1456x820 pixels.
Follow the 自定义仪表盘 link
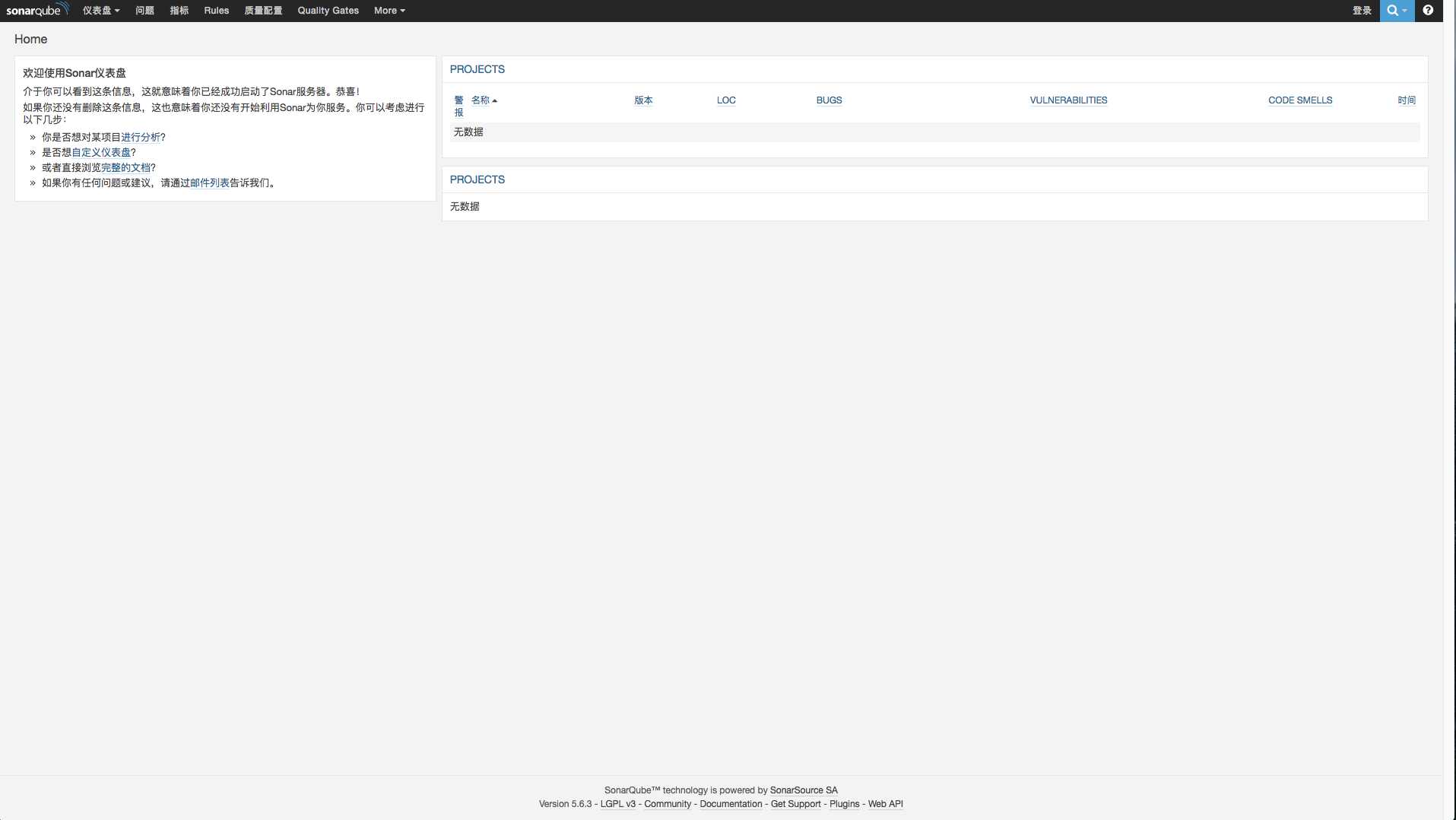(101, 152)
